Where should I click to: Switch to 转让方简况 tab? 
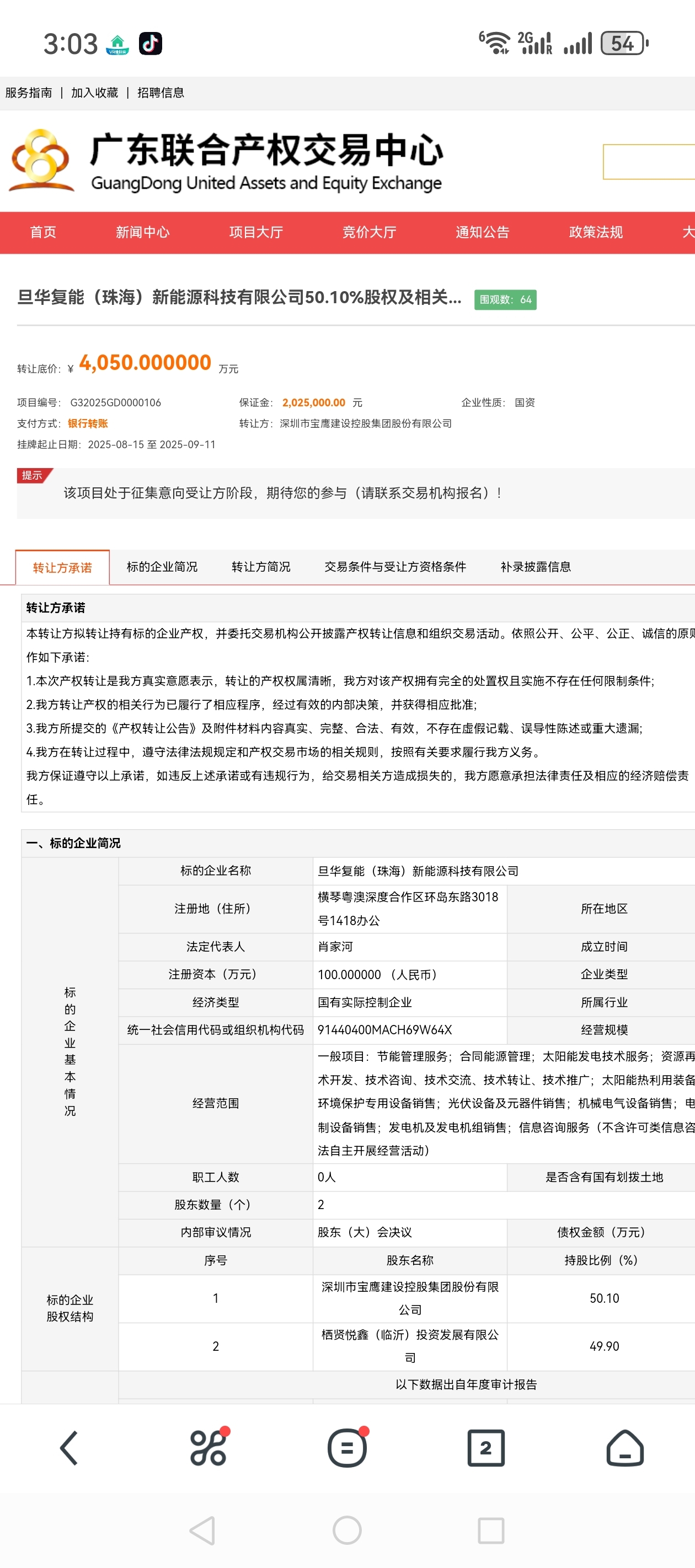point(261,567)
